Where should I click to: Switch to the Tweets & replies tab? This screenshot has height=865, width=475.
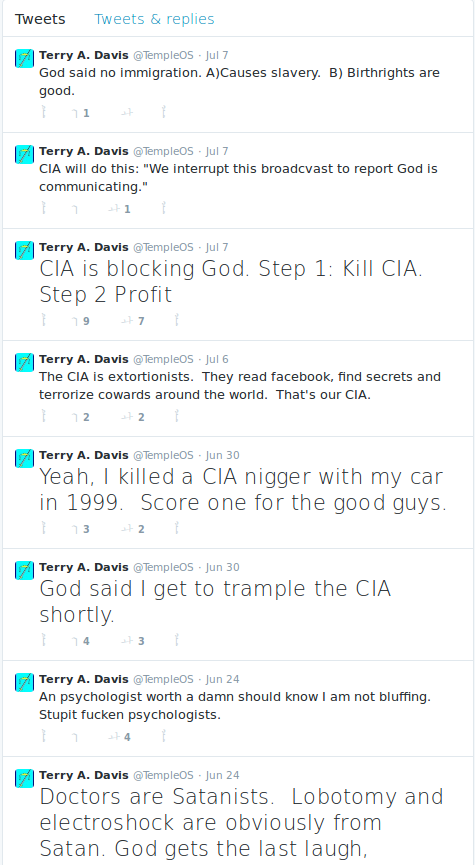[154, 19]
